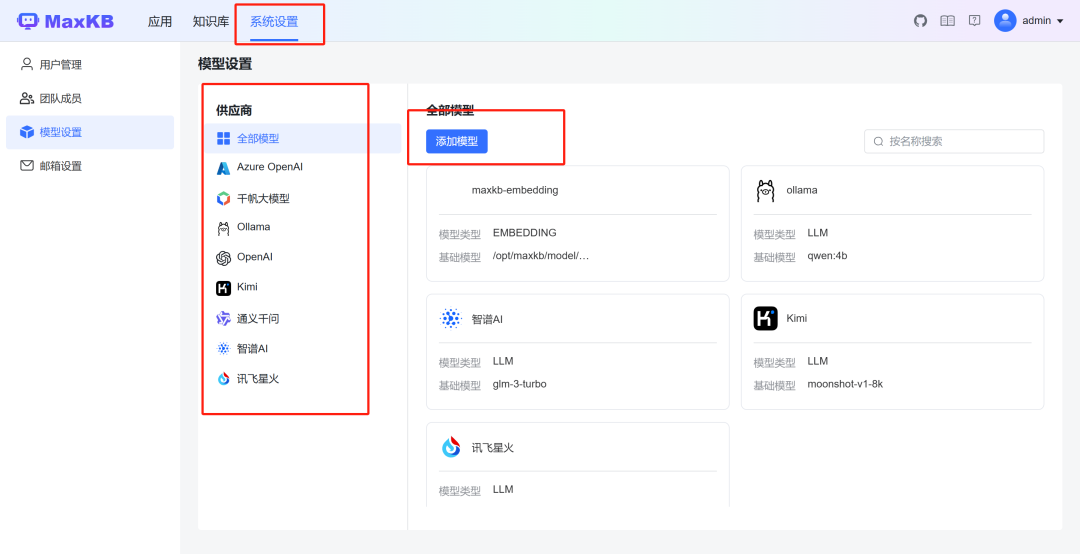Select 团队成员 in the sidebar
Screen dimensions: 1080x554
[90, 99]
